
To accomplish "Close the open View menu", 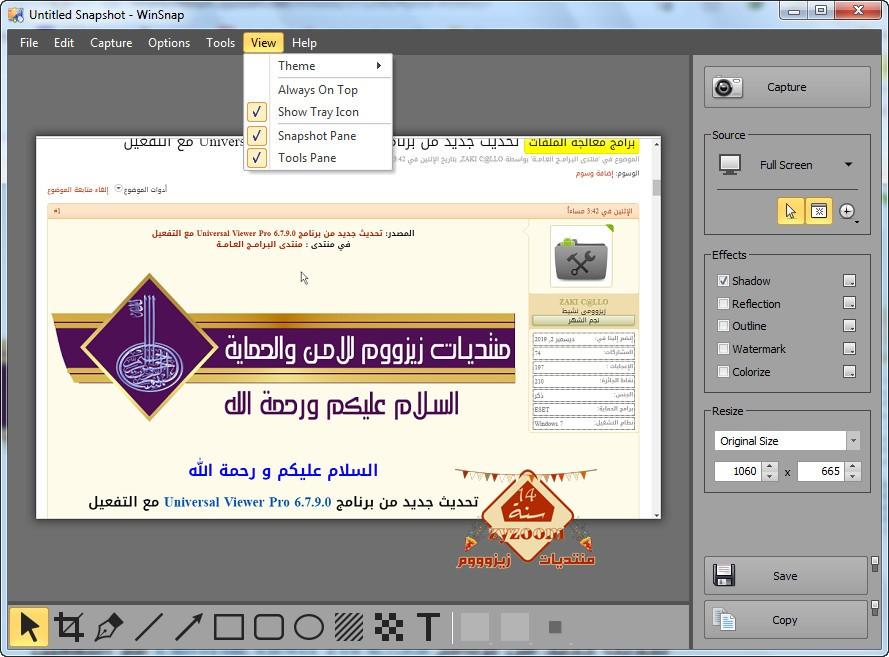I will point(263,43).
